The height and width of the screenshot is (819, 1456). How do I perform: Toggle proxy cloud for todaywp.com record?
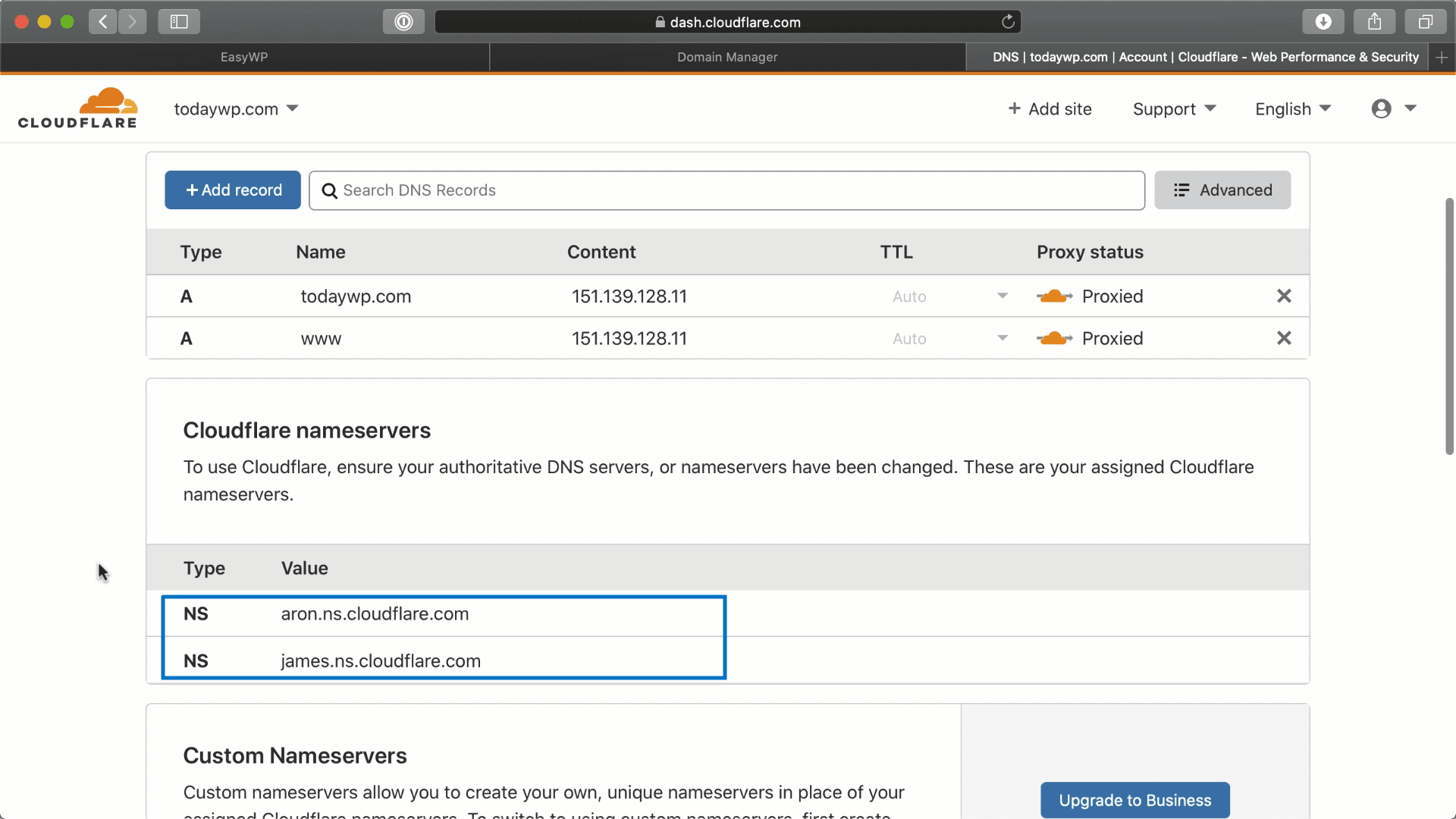pyautogui.click(x=1054, y=296)
